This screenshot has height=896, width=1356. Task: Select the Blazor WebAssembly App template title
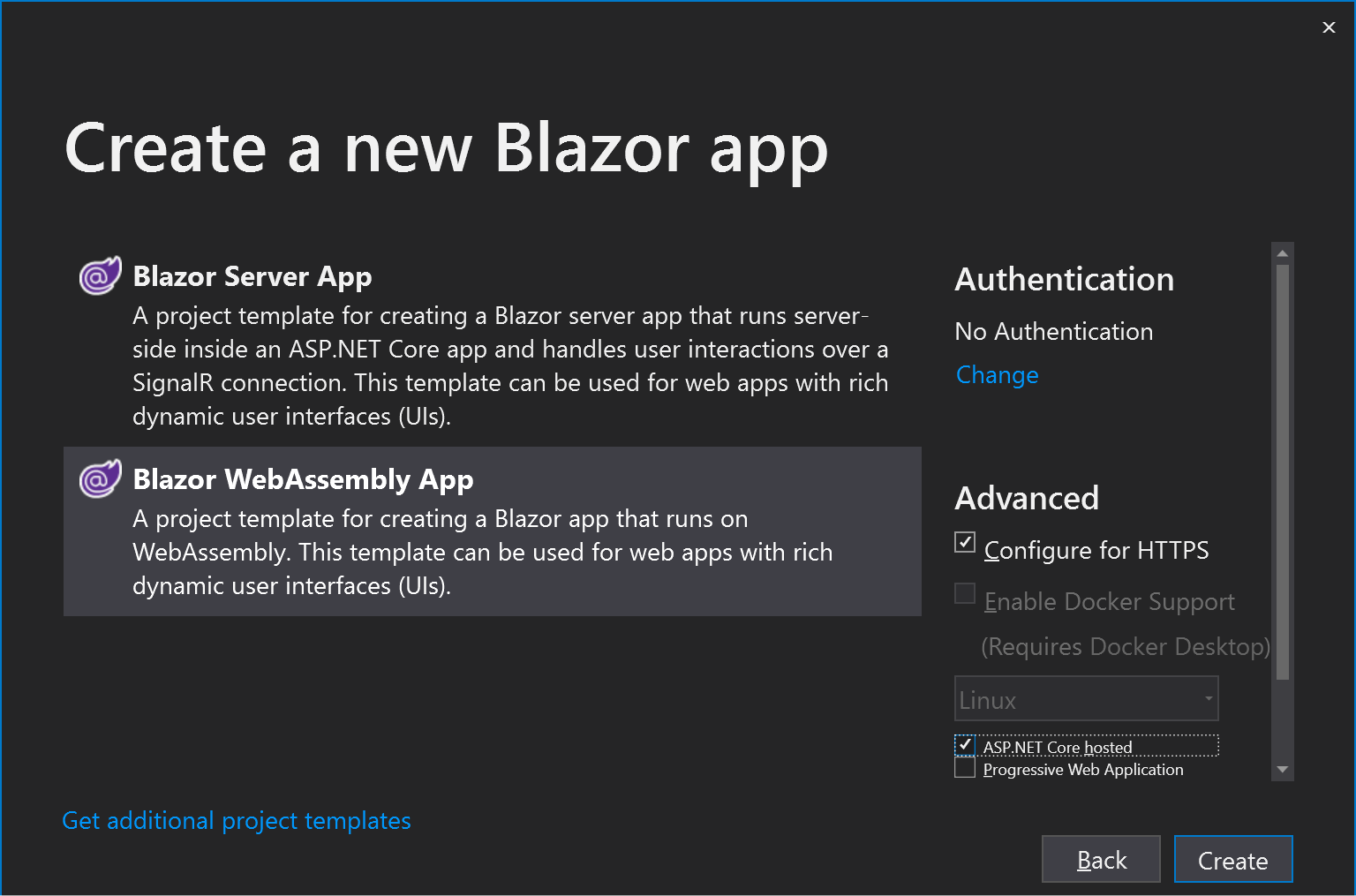(x=303, y=479)
